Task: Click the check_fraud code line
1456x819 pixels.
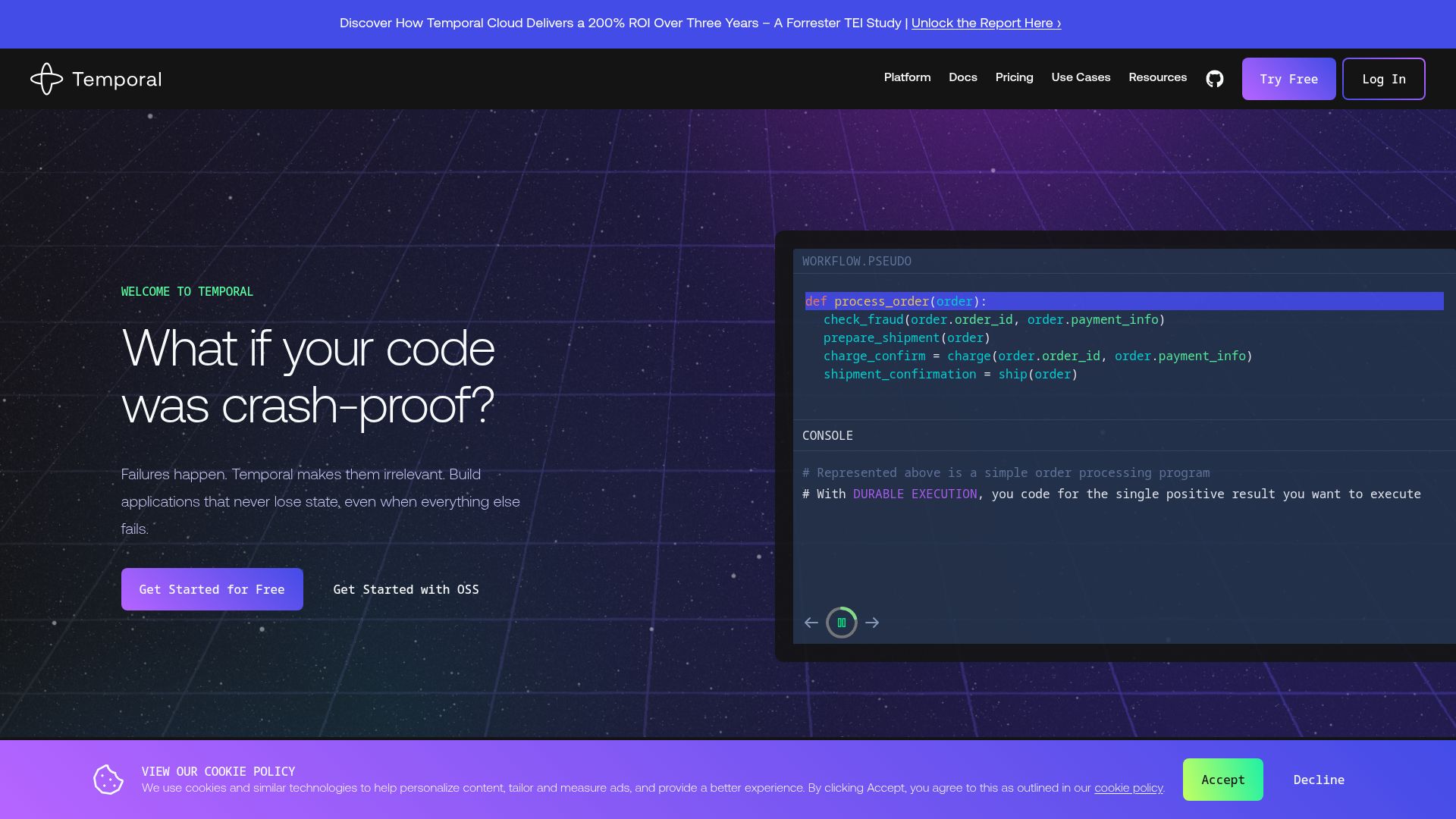Action: (x=993, y=319)
